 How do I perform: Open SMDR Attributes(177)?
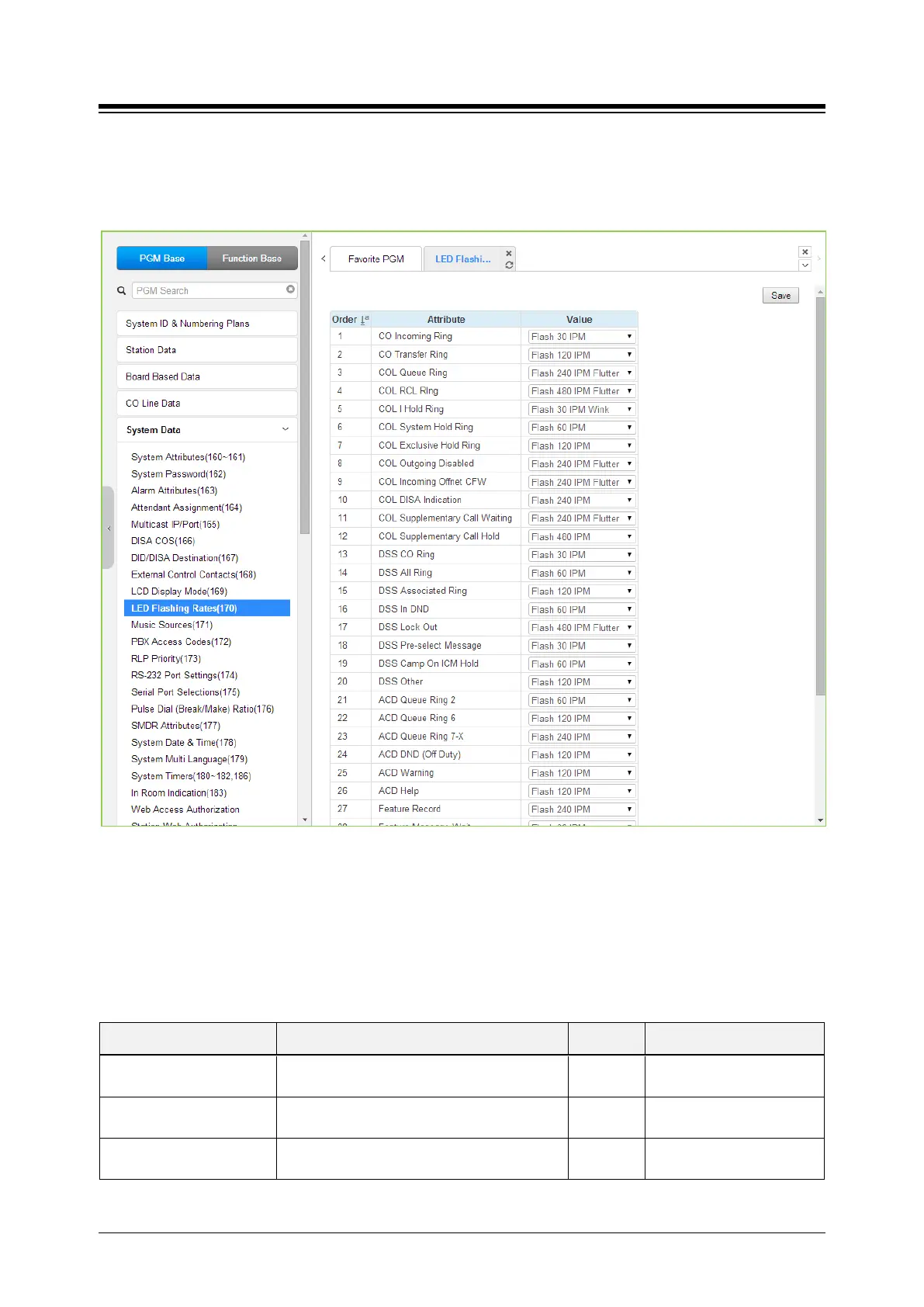[175, 726]
